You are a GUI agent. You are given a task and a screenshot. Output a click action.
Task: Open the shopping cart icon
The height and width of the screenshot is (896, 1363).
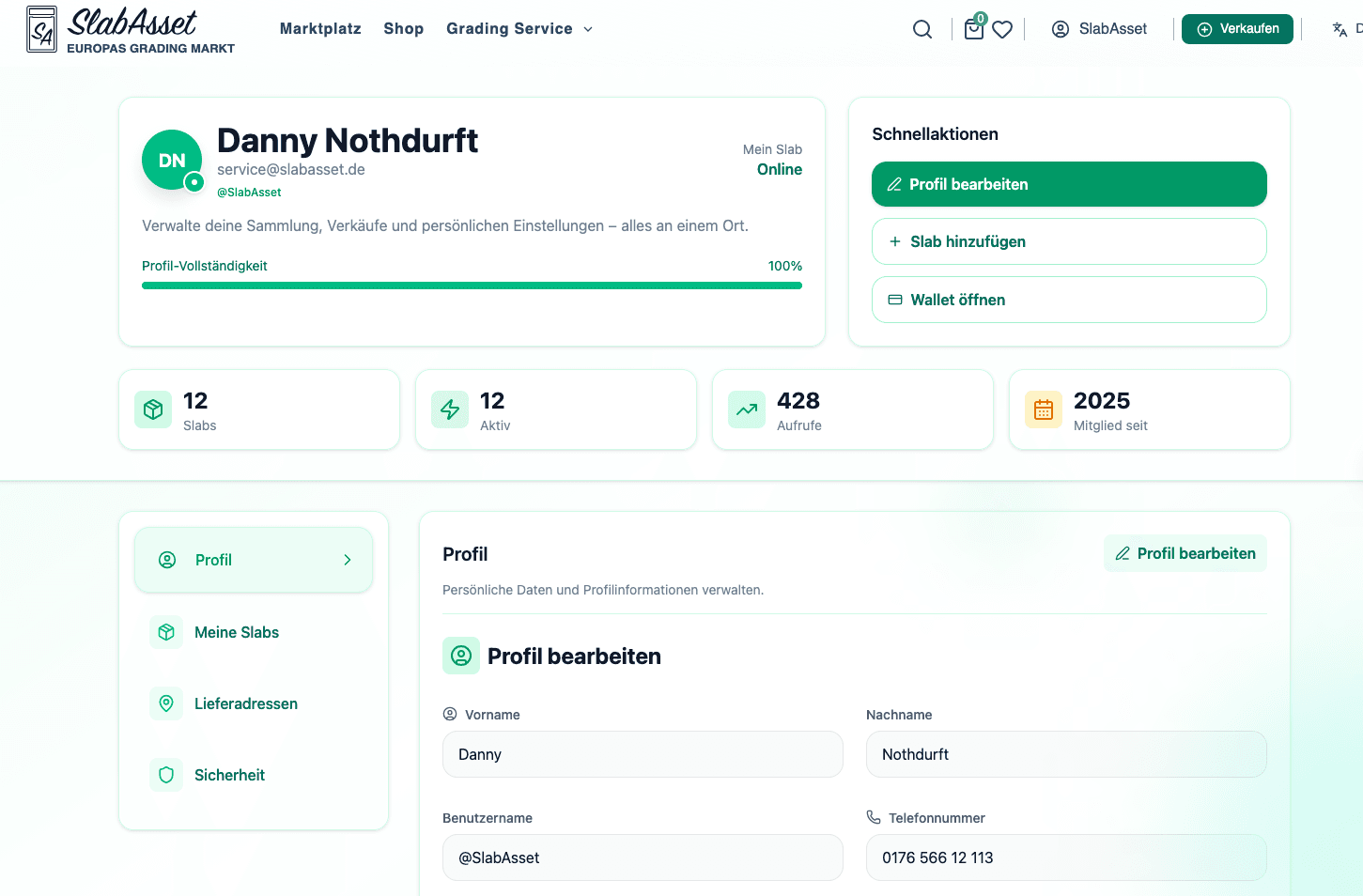pyautogui.click(x=973, y=29)
